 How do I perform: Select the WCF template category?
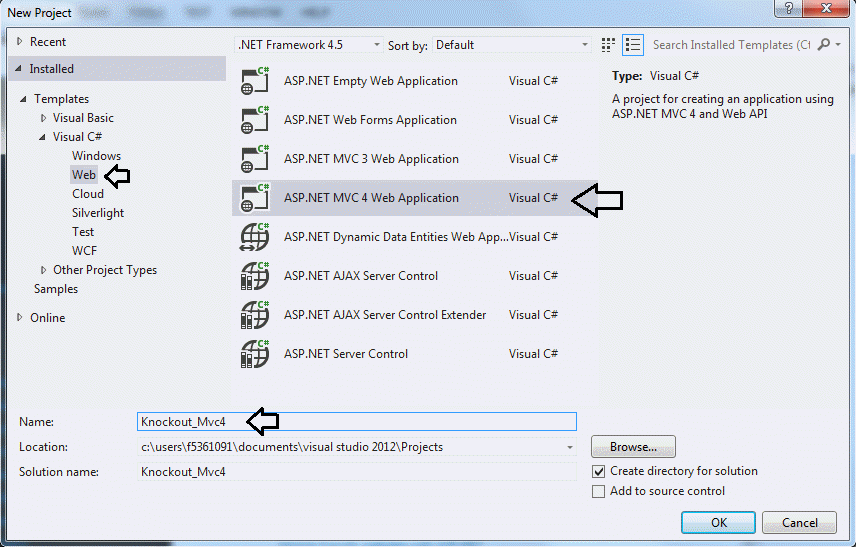pos(84,251)
